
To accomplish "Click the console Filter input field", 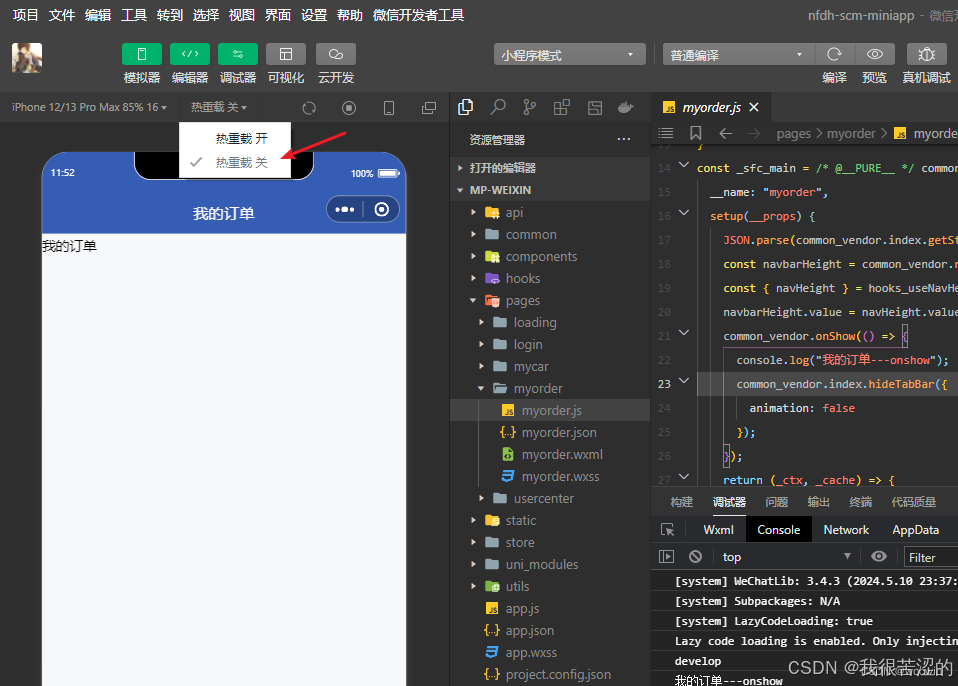I will 931,557.
